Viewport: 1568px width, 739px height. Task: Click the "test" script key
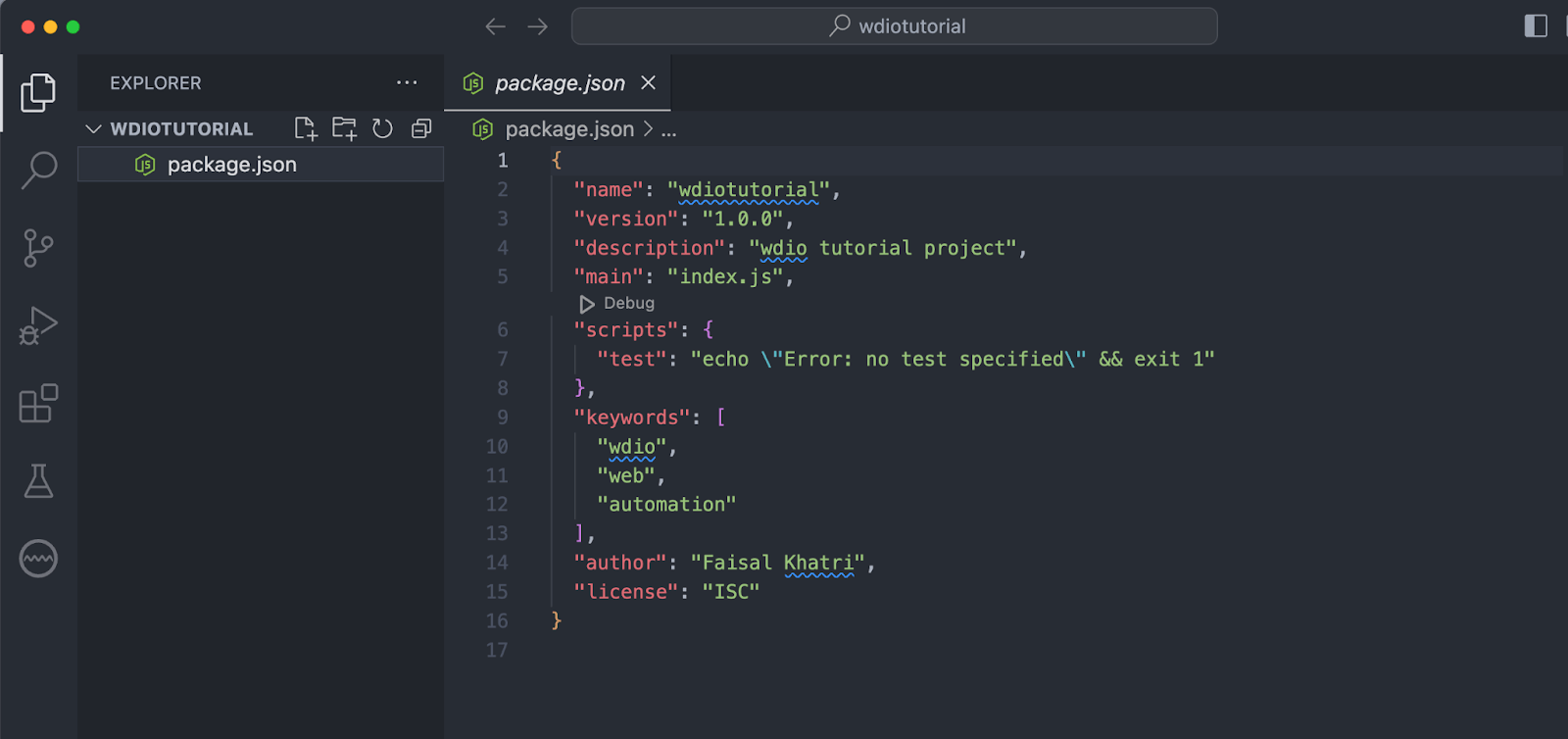pos(632,360)
